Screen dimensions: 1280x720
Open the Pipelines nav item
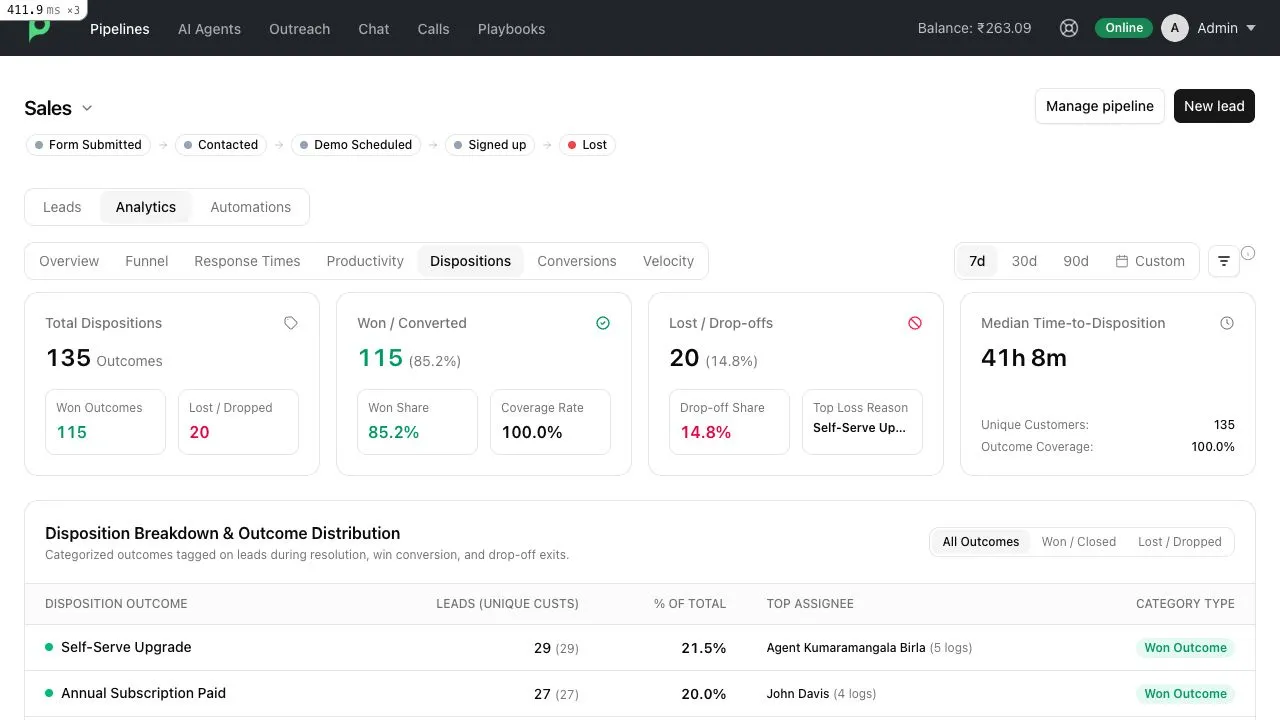click(120, 29)
